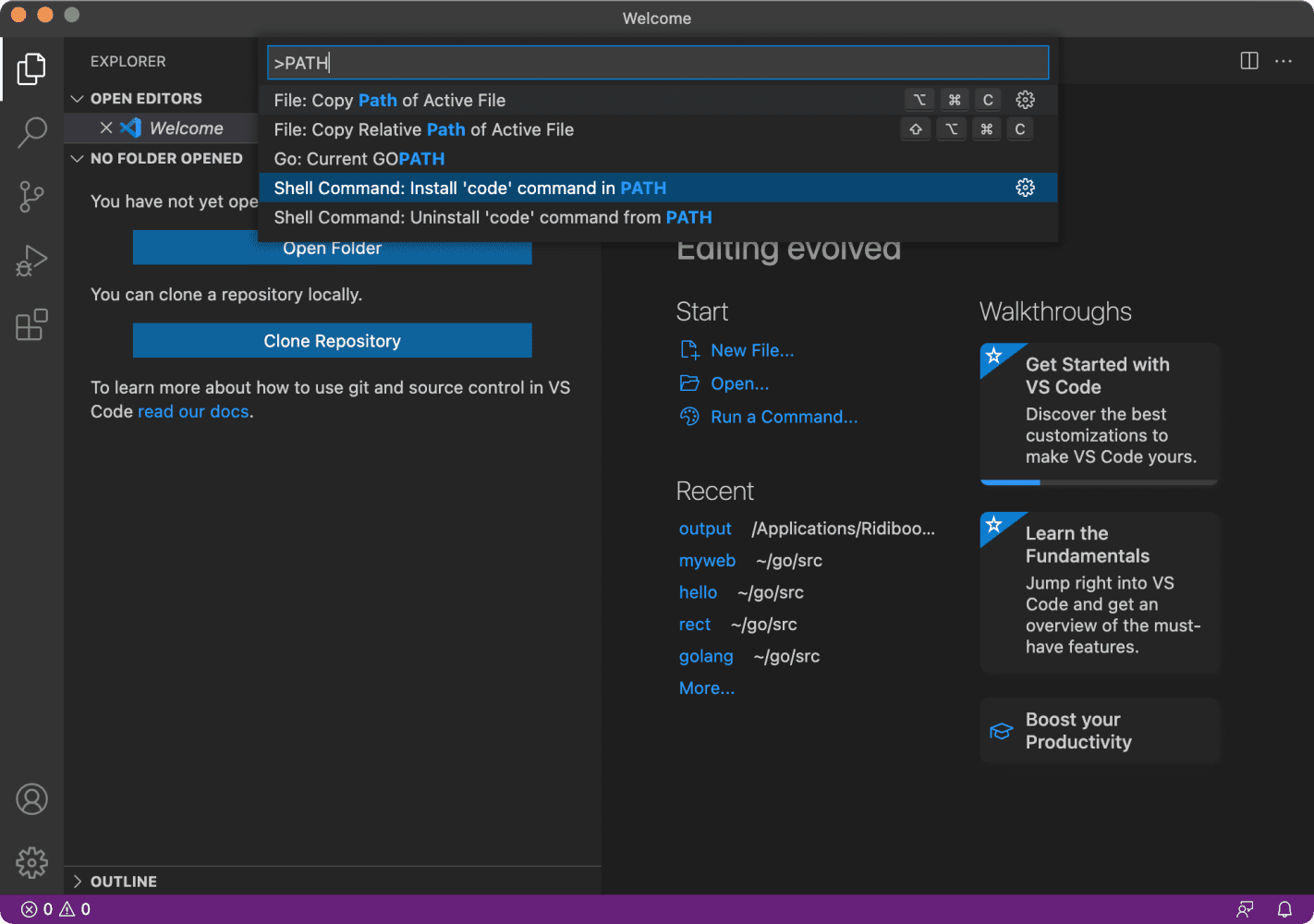1314x924 pixels.
Task: Open the Search view icon
Action: (31, 133)
